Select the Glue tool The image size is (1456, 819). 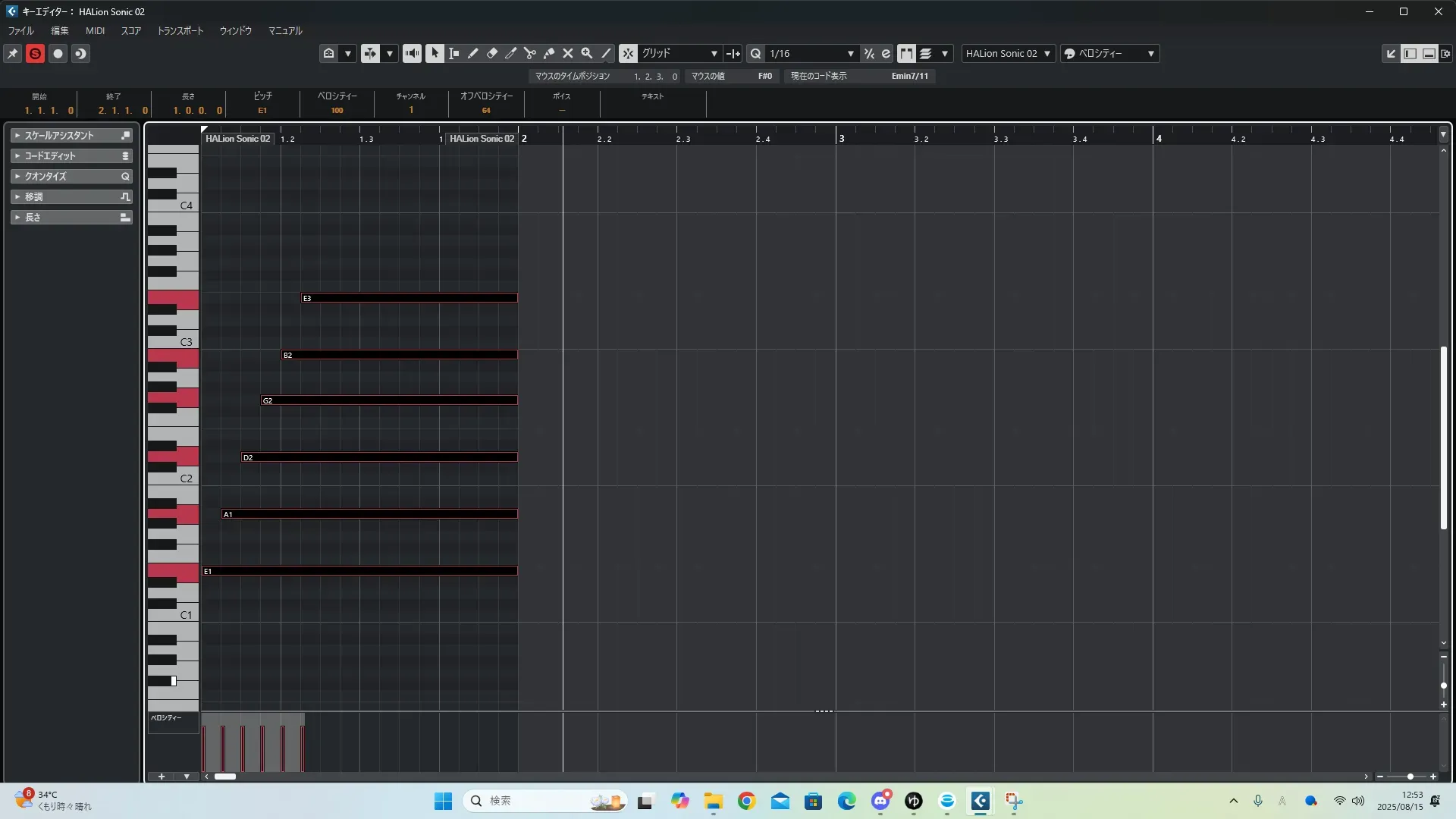tap(549, 53)
